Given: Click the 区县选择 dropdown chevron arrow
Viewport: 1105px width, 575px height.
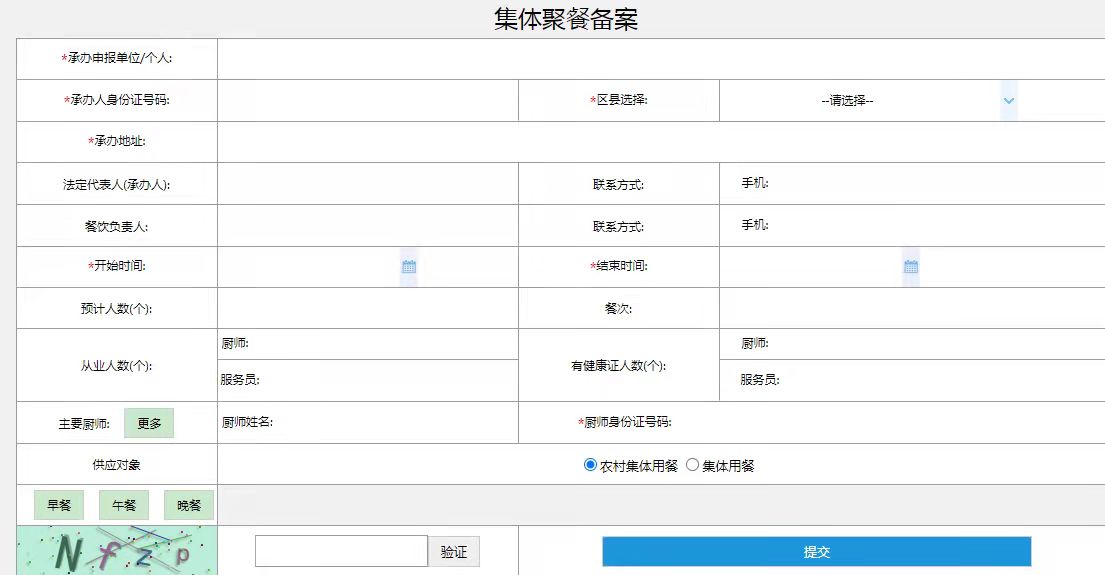Looking at the screenshot, I should pyautogui.click(x=1008, y=101).
